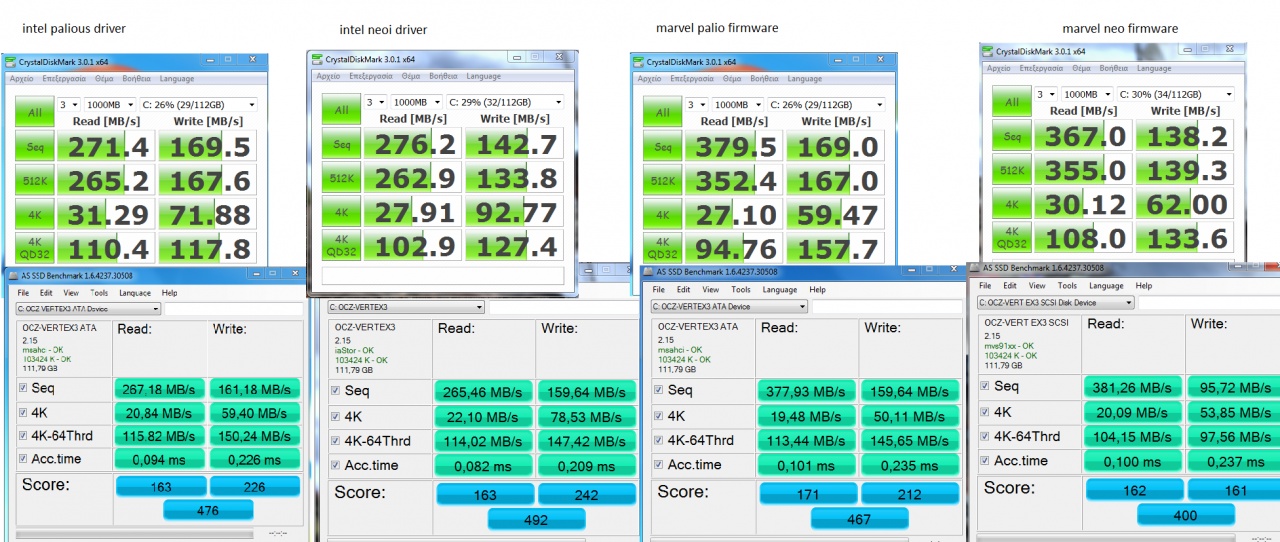Open 'C: OCZ-VERT EX3 SCSI Disk Device' dropdown
Image resolution: width=1280 pixels, height=542 pixels.
(1055, 302)
